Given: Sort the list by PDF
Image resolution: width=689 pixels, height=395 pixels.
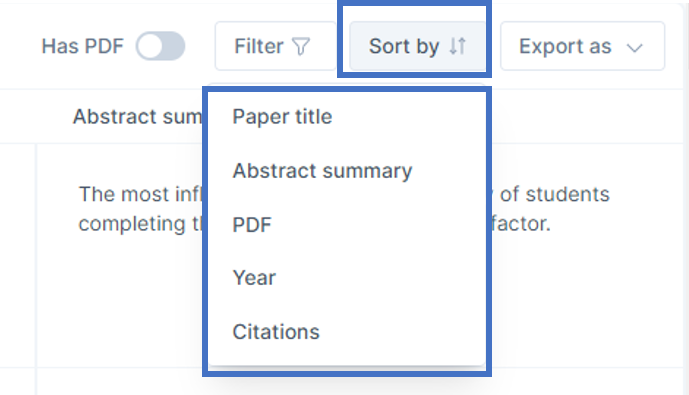Looking at the screenshot, I should coord(347,225).
